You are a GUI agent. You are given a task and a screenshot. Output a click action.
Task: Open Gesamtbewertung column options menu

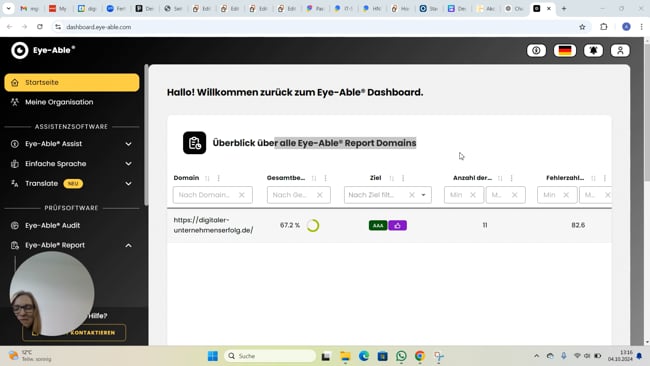pos(325,178)
